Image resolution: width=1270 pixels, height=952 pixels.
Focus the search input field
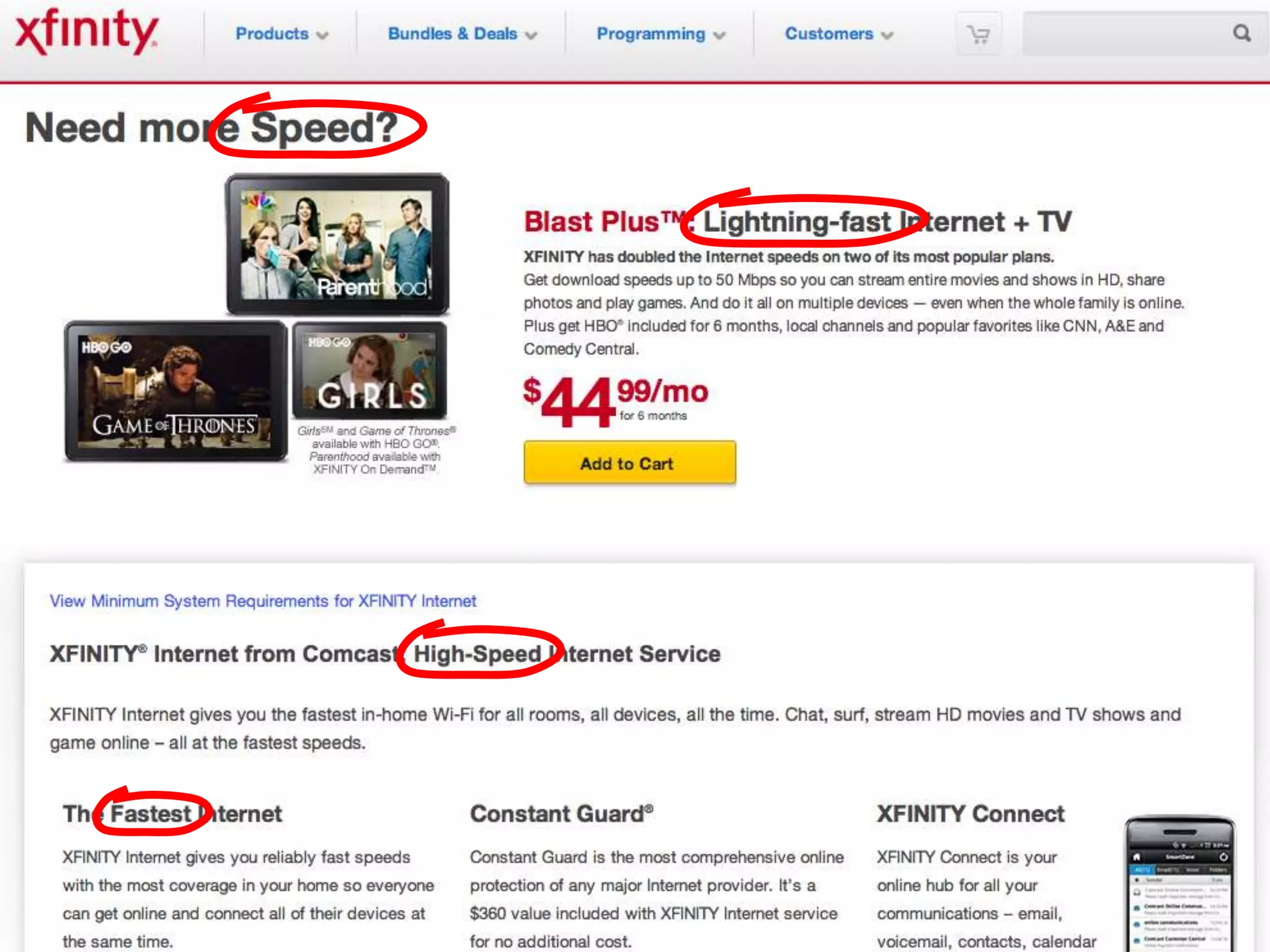point(1126,33)
